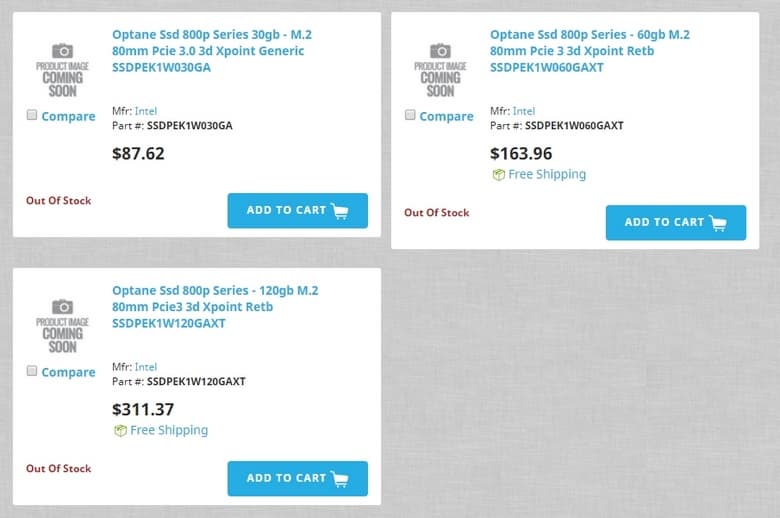
Task: Enable Compare for the 120gb Optane SSD
Action: [x=32, y=371]
